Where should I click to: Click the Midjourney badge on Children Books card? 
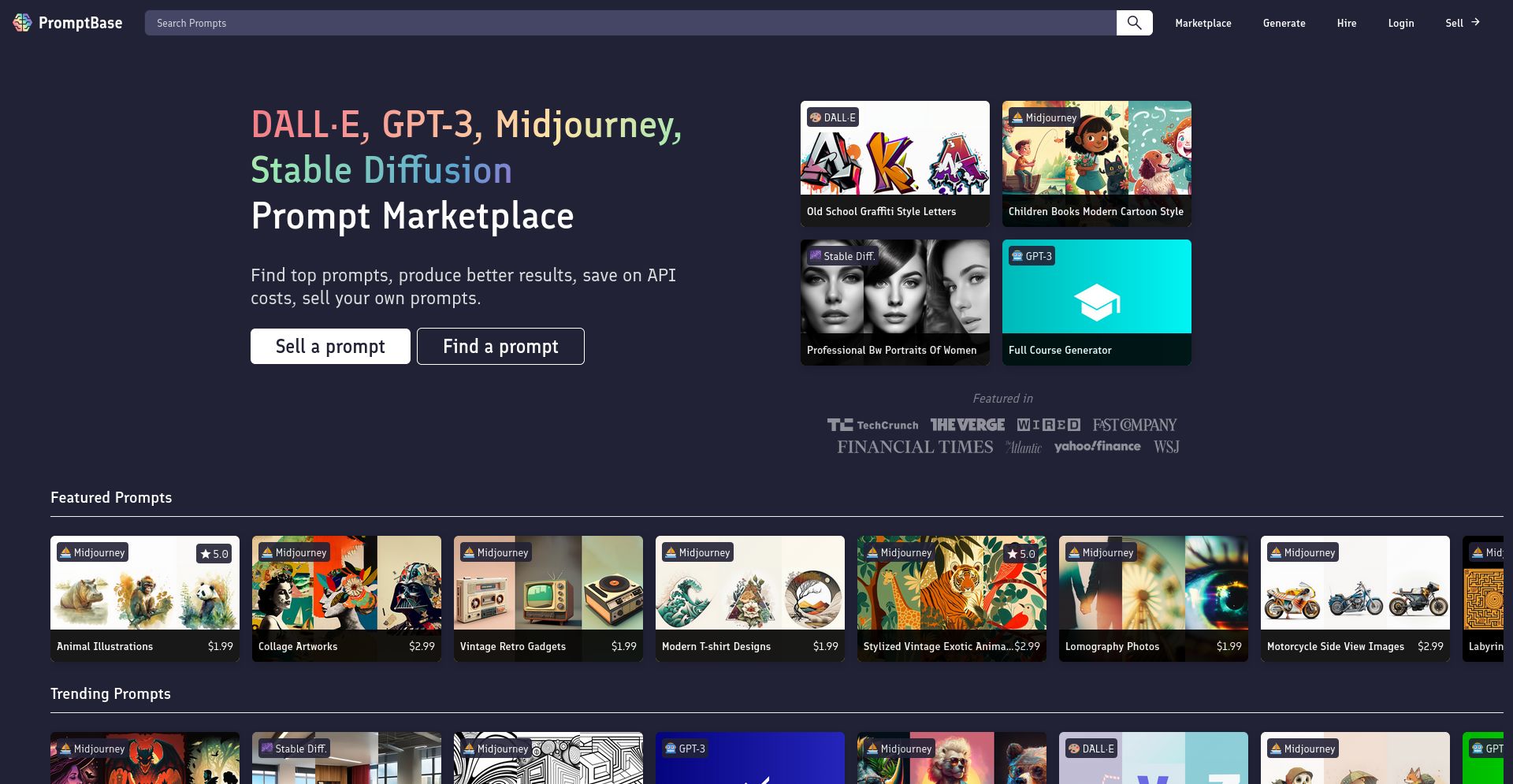click(1044, 117)
